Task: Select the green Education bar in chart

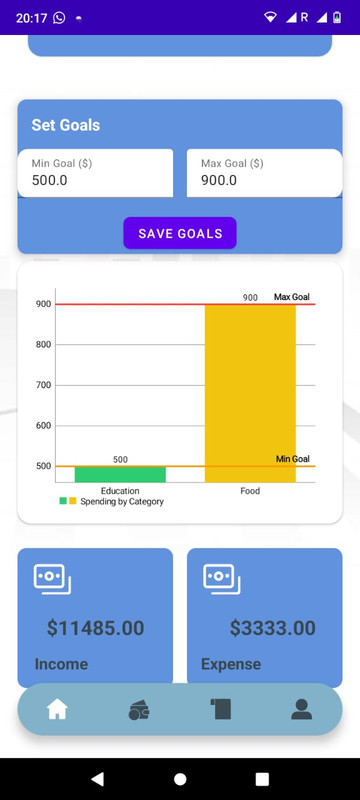Action: point(120,474)
